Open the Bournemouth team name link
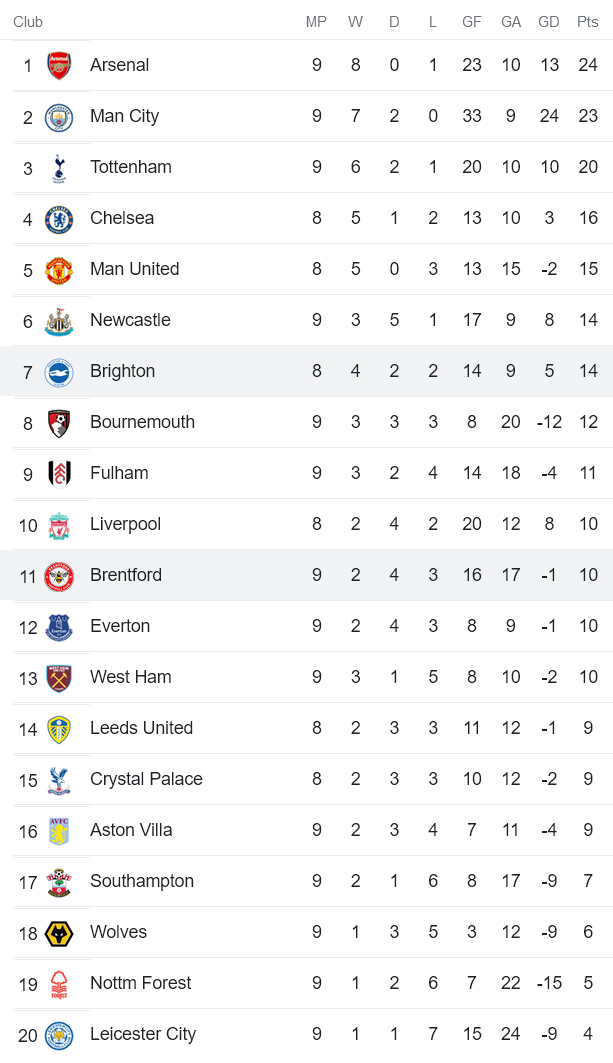 tap(142, 422)
